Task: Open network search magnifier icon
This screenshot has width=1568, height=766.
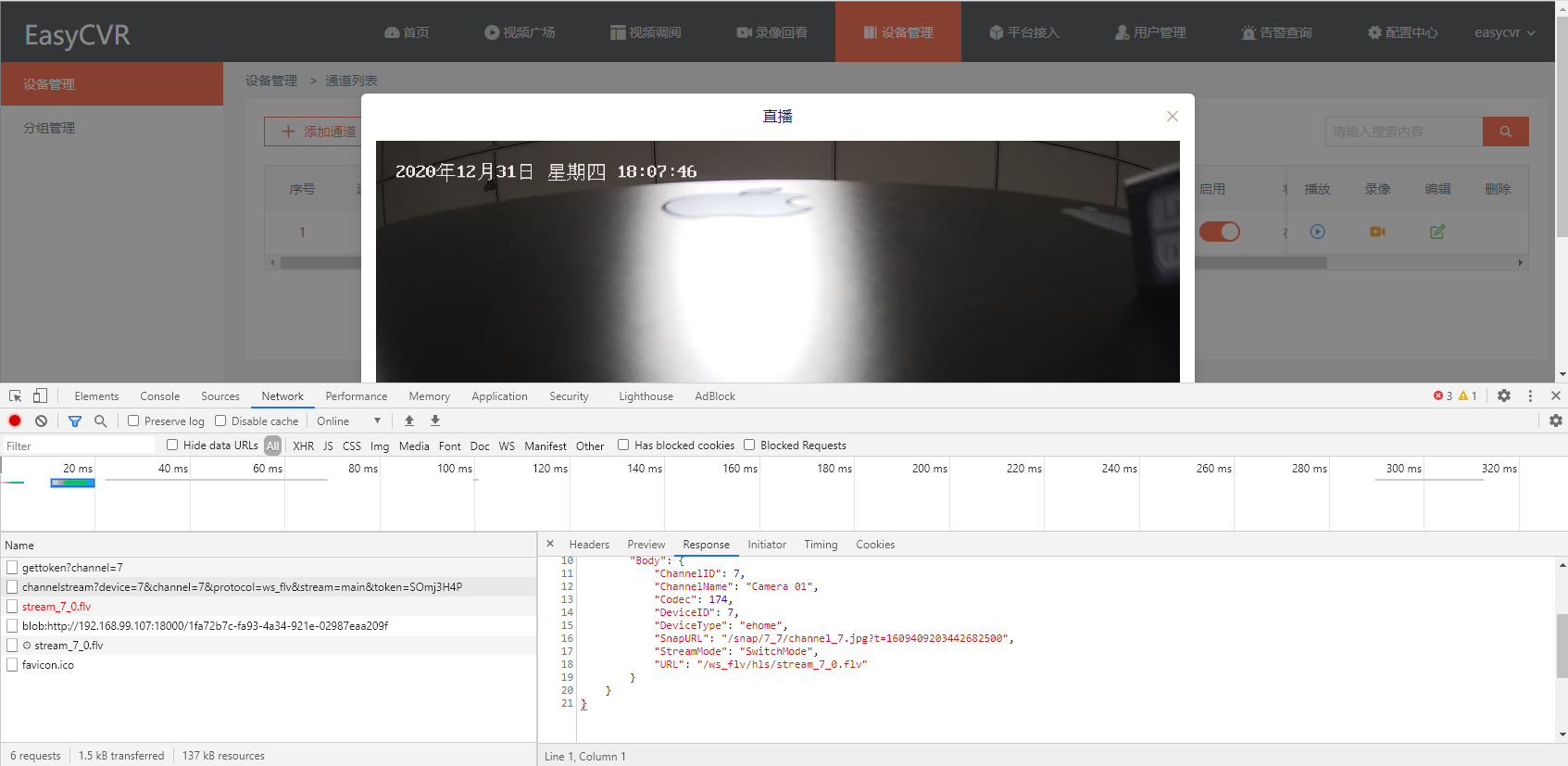Action: [100, 421]
